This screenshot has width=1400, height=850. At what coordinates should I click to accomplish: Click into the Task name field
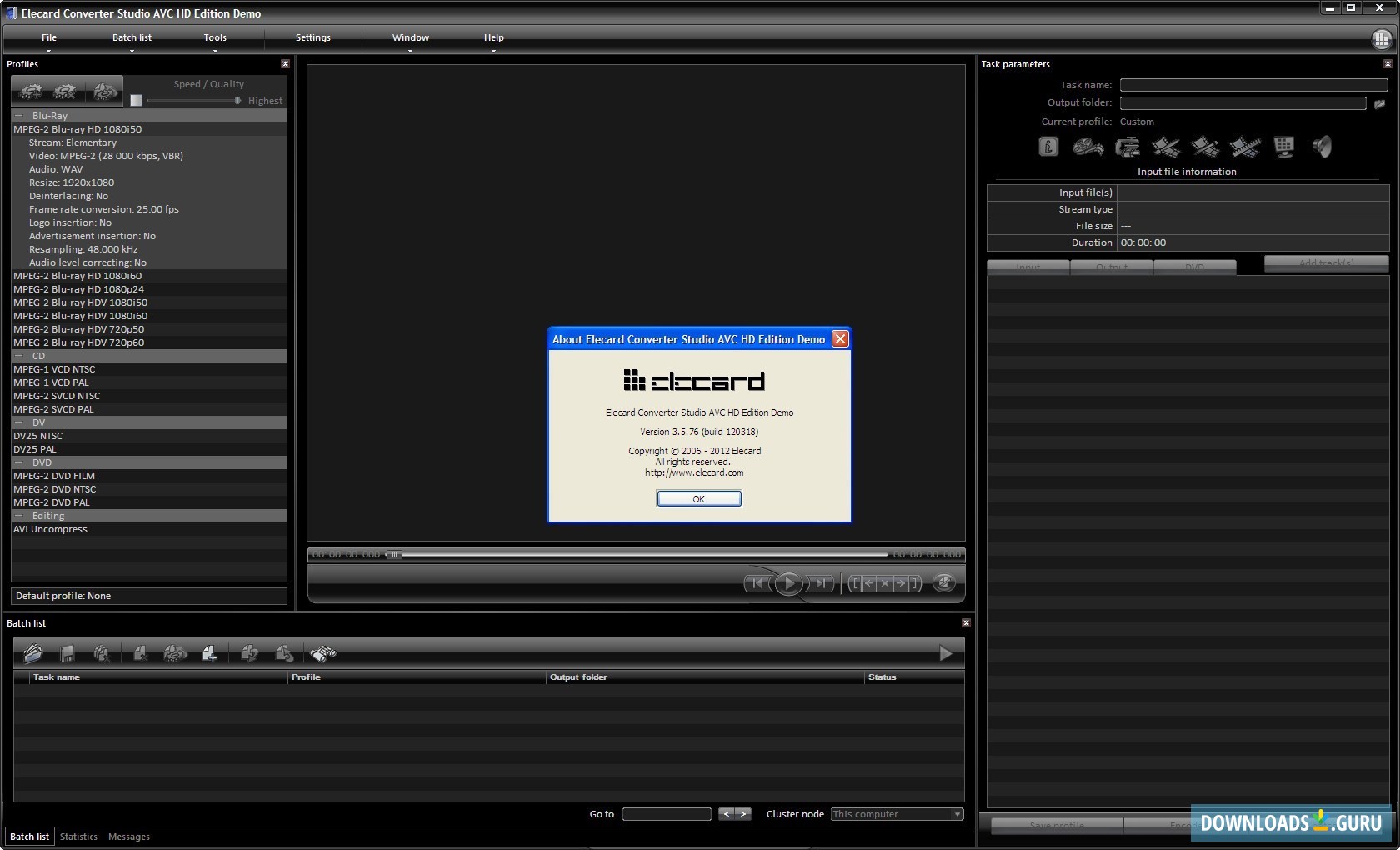tap(1253, 85)
